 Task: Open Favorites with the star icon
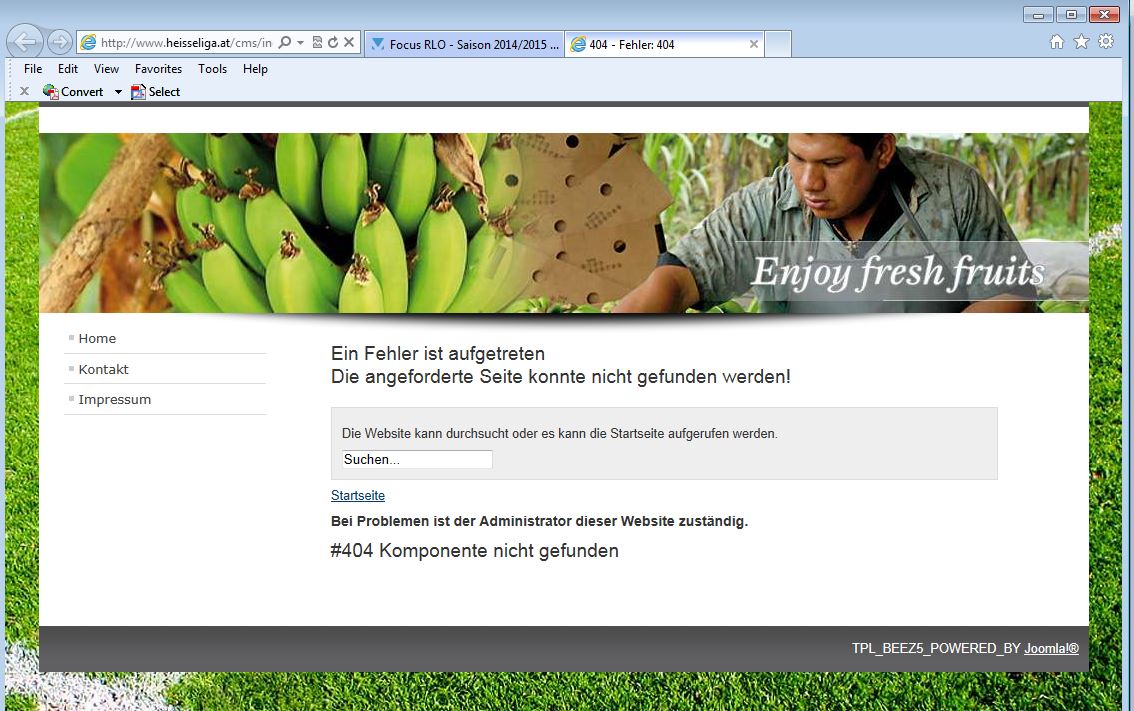(x=1081, y=42)
